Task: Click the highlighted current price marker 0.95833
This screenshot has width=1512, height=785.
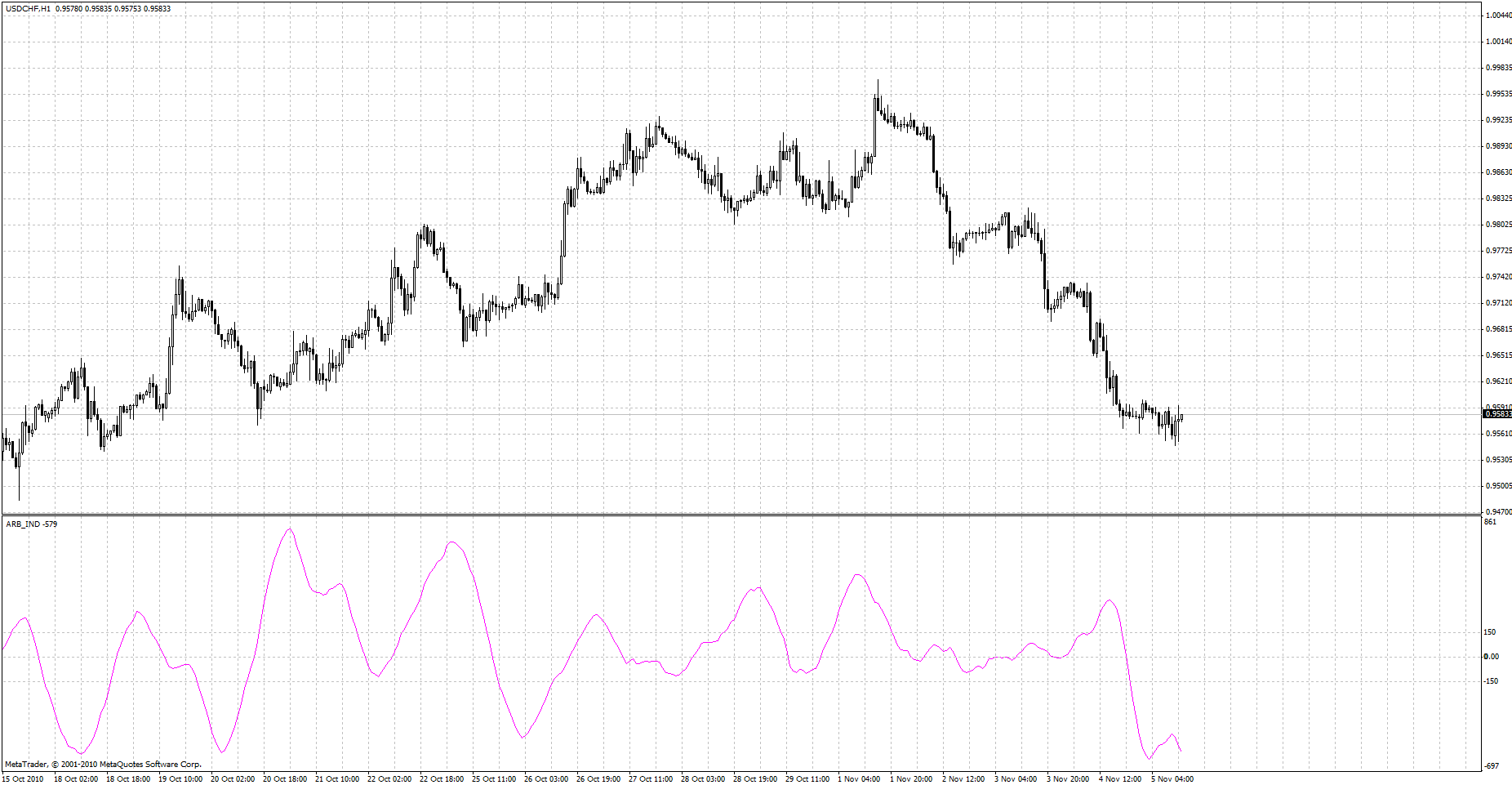Action: click(1497, 414)
